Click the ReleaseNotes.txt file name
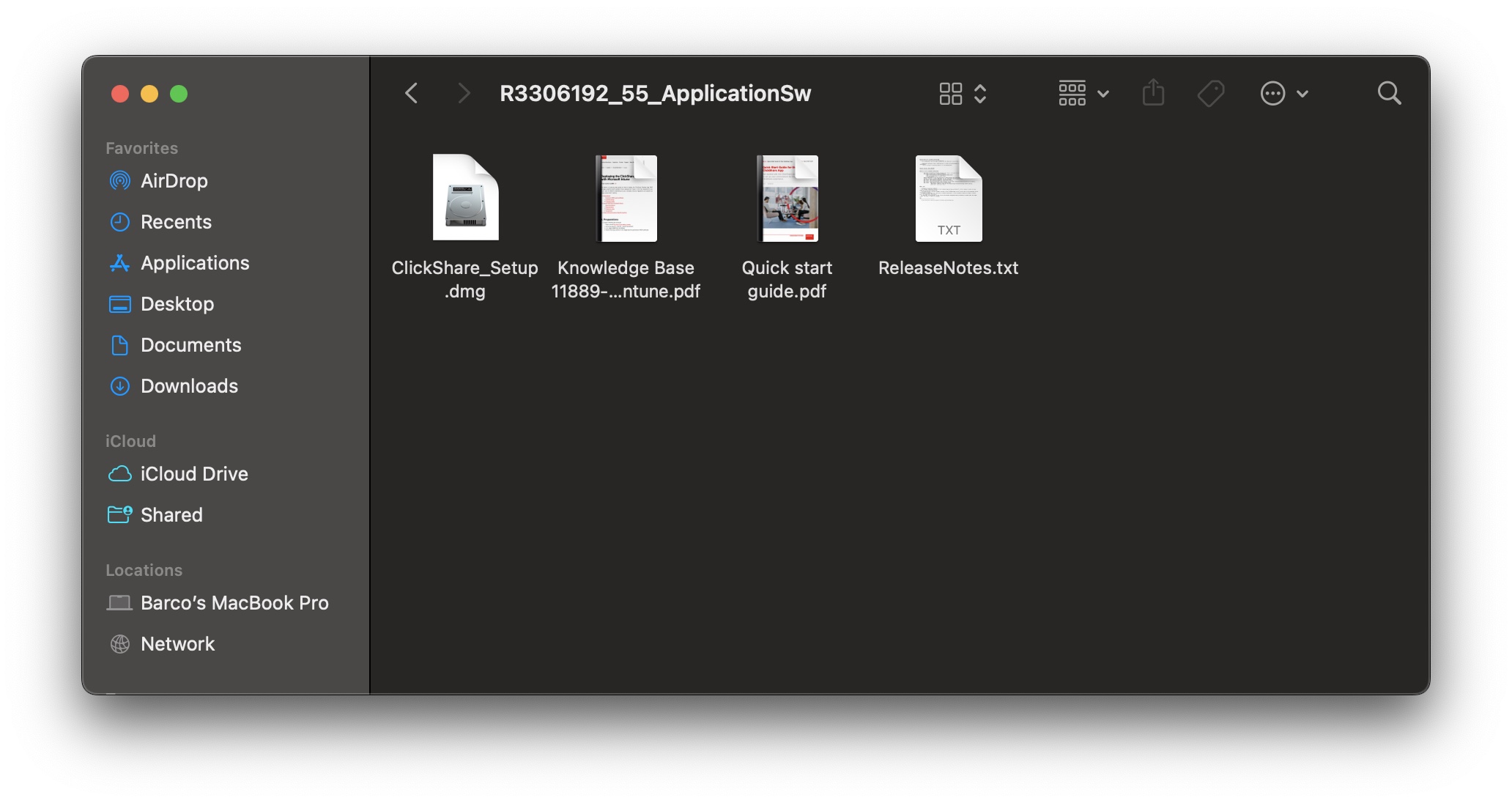 tap(949, 268)
